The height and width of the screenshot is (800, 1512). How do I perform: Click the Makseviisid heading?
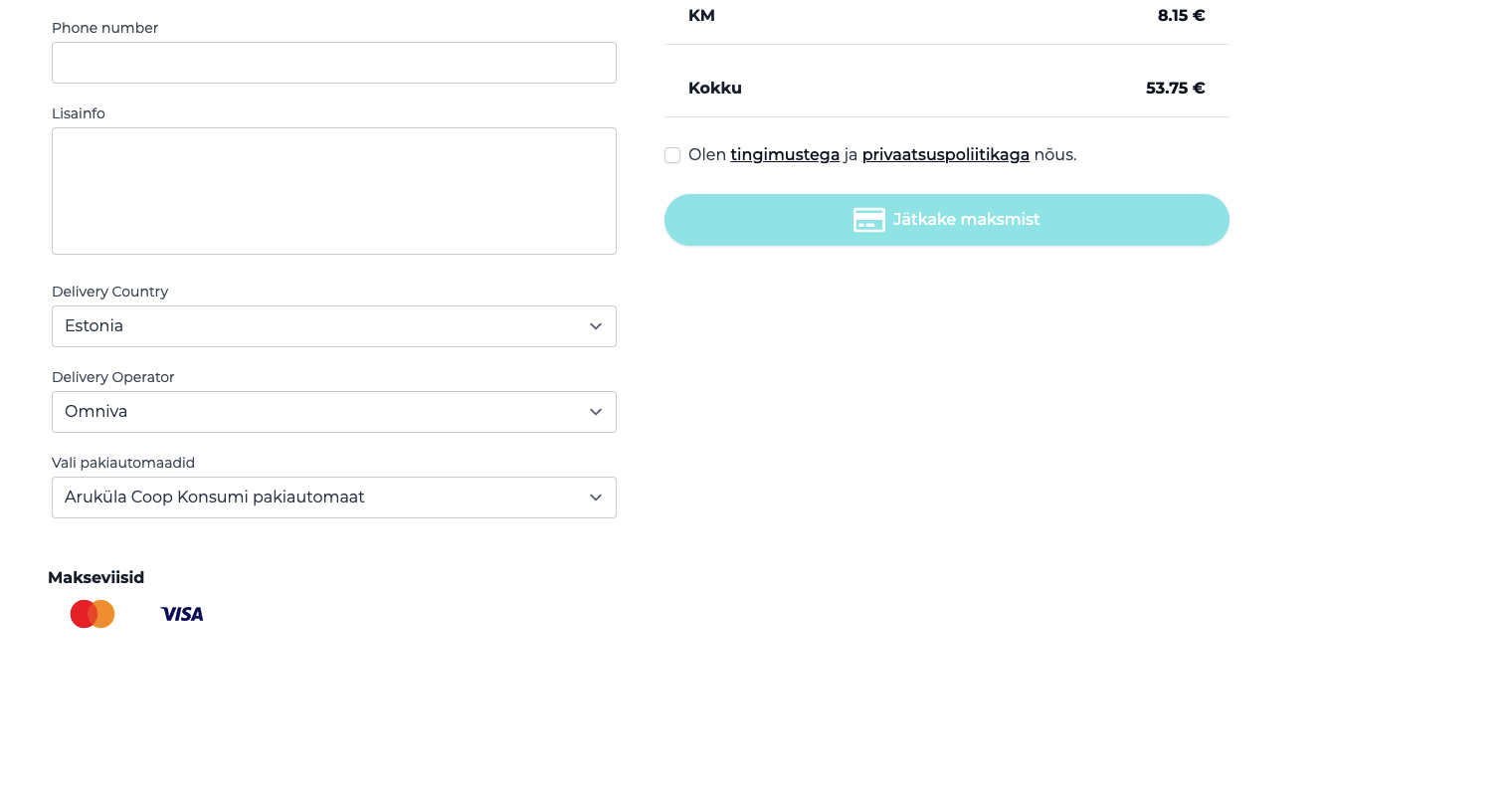click(96, 577)
